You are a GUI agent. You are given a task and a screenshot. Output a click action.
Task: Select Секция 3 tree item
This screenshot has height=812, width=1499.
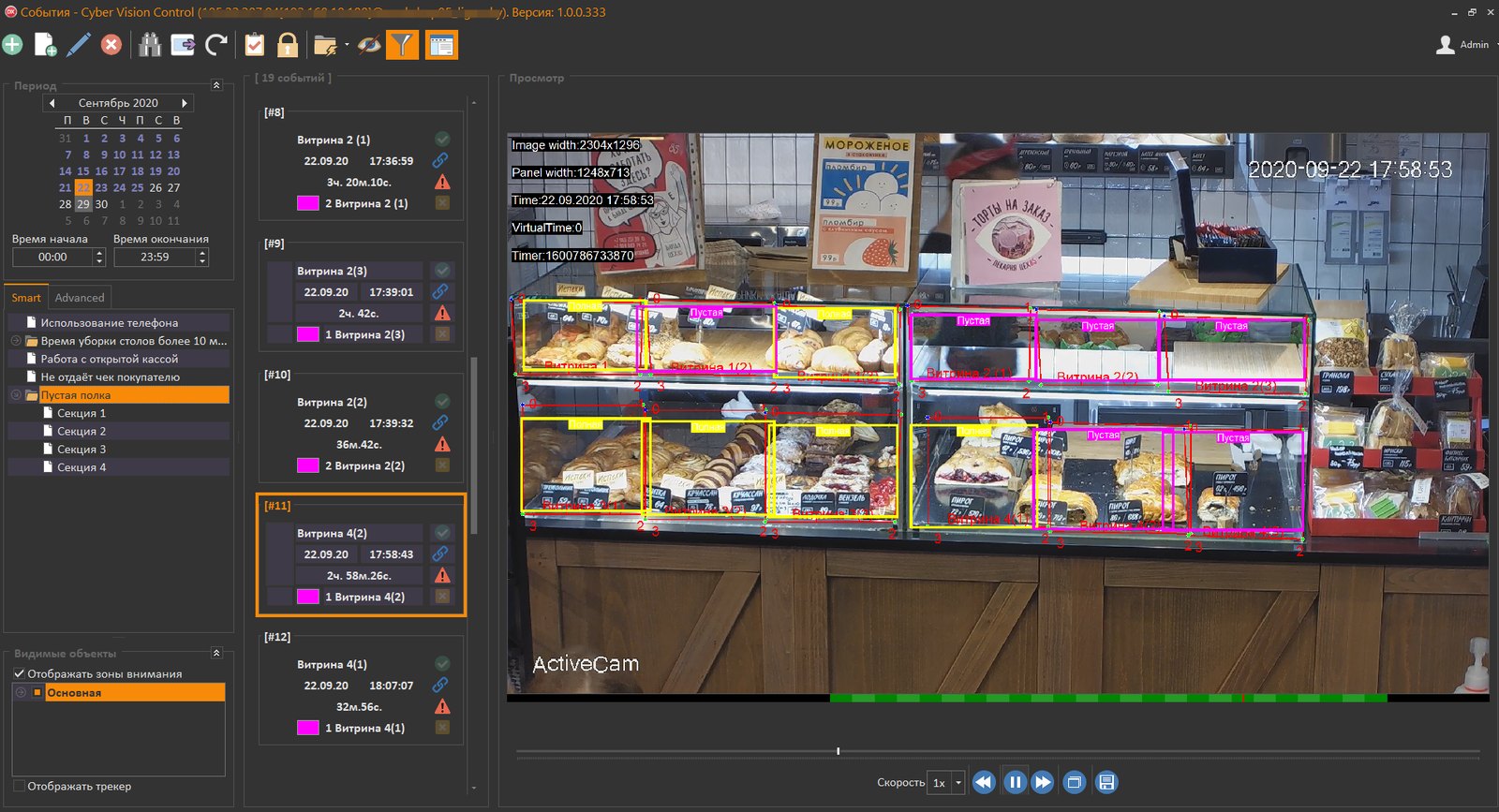coord(82,450)
